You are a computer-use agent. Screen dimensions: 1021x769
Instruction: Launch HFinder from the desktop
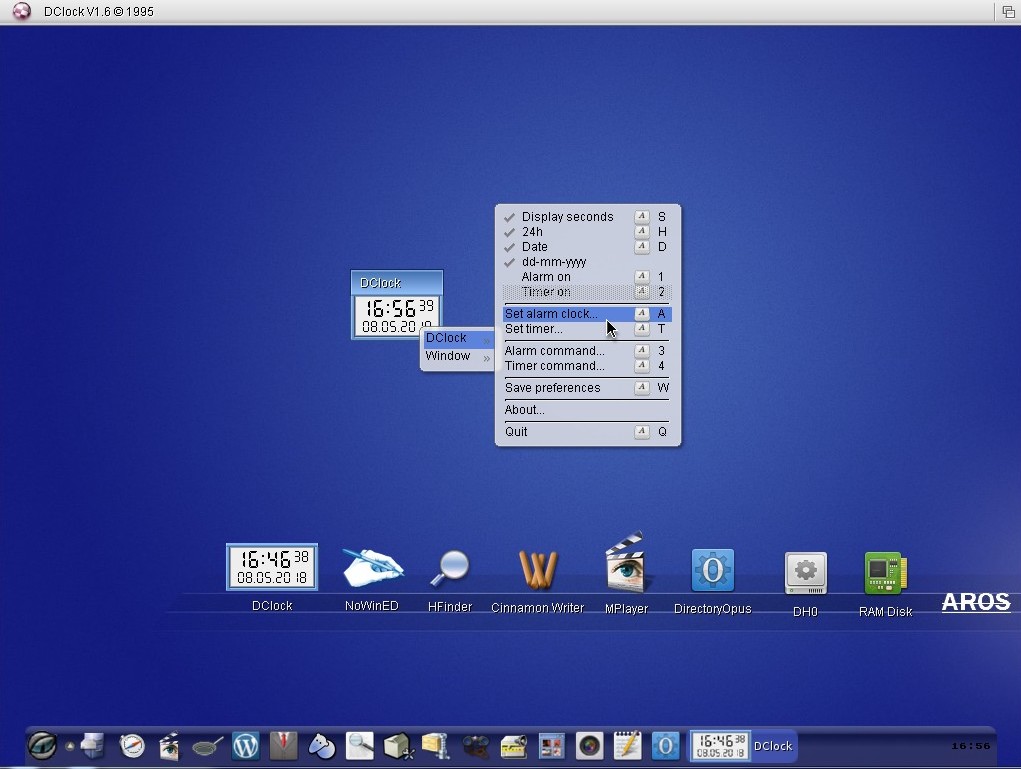[x=449, y=570]
